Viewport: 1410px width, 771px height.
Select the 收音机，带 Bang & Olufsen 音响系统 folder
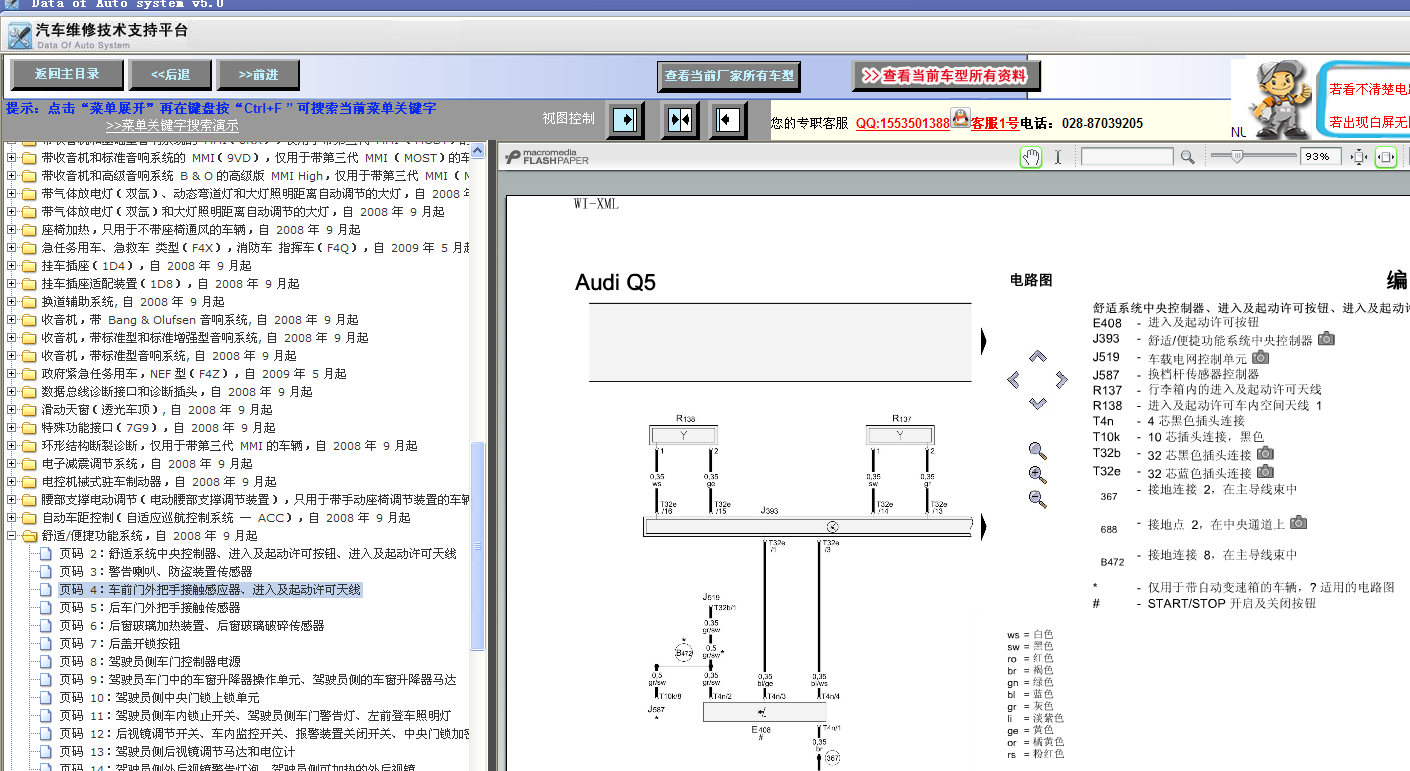200,320
